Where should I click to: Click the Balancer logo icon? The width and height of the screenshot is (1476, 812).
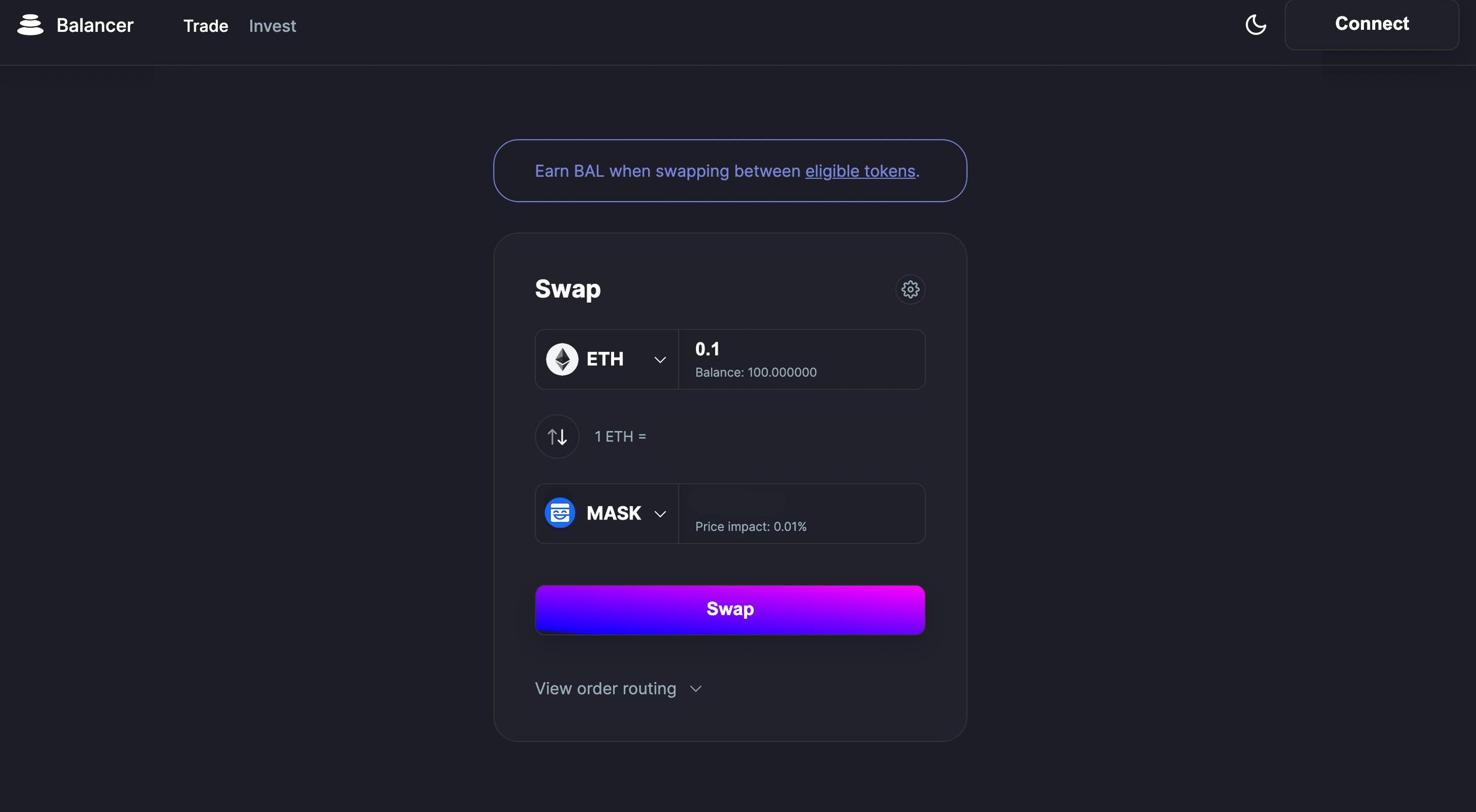tap(30, 25)
